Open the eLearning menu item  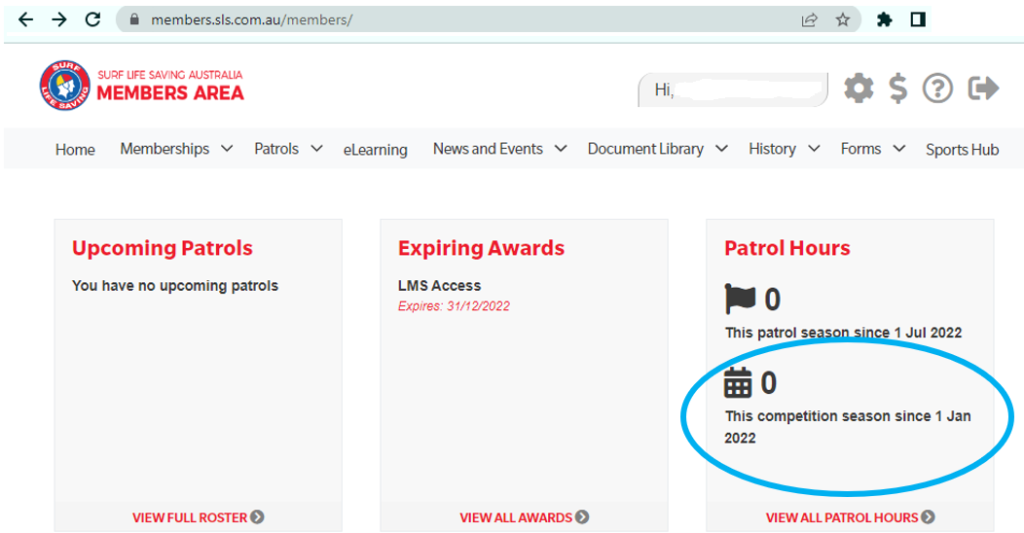tap(376, 150)
